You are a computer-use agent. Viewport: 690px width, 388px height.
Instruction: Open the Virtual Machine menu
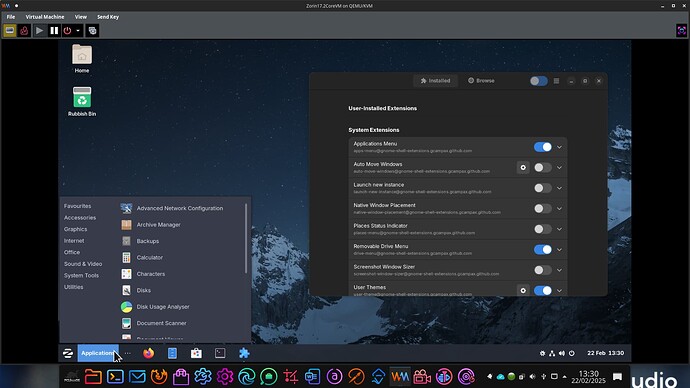[x=45, y=17]
